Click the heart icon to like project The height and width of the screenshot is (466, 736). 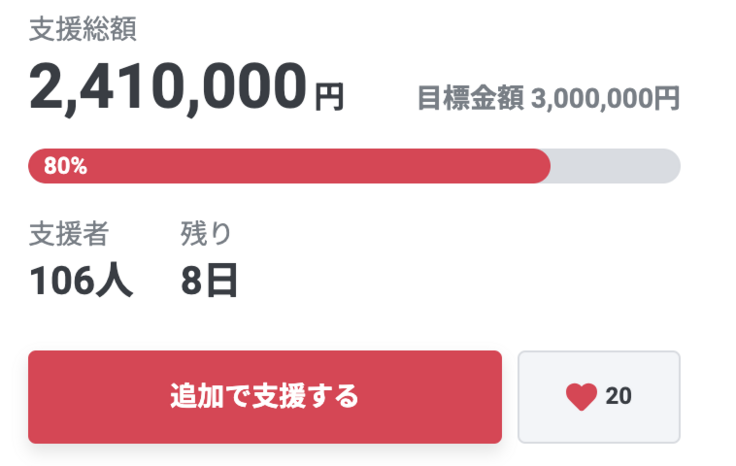[581, 397]
